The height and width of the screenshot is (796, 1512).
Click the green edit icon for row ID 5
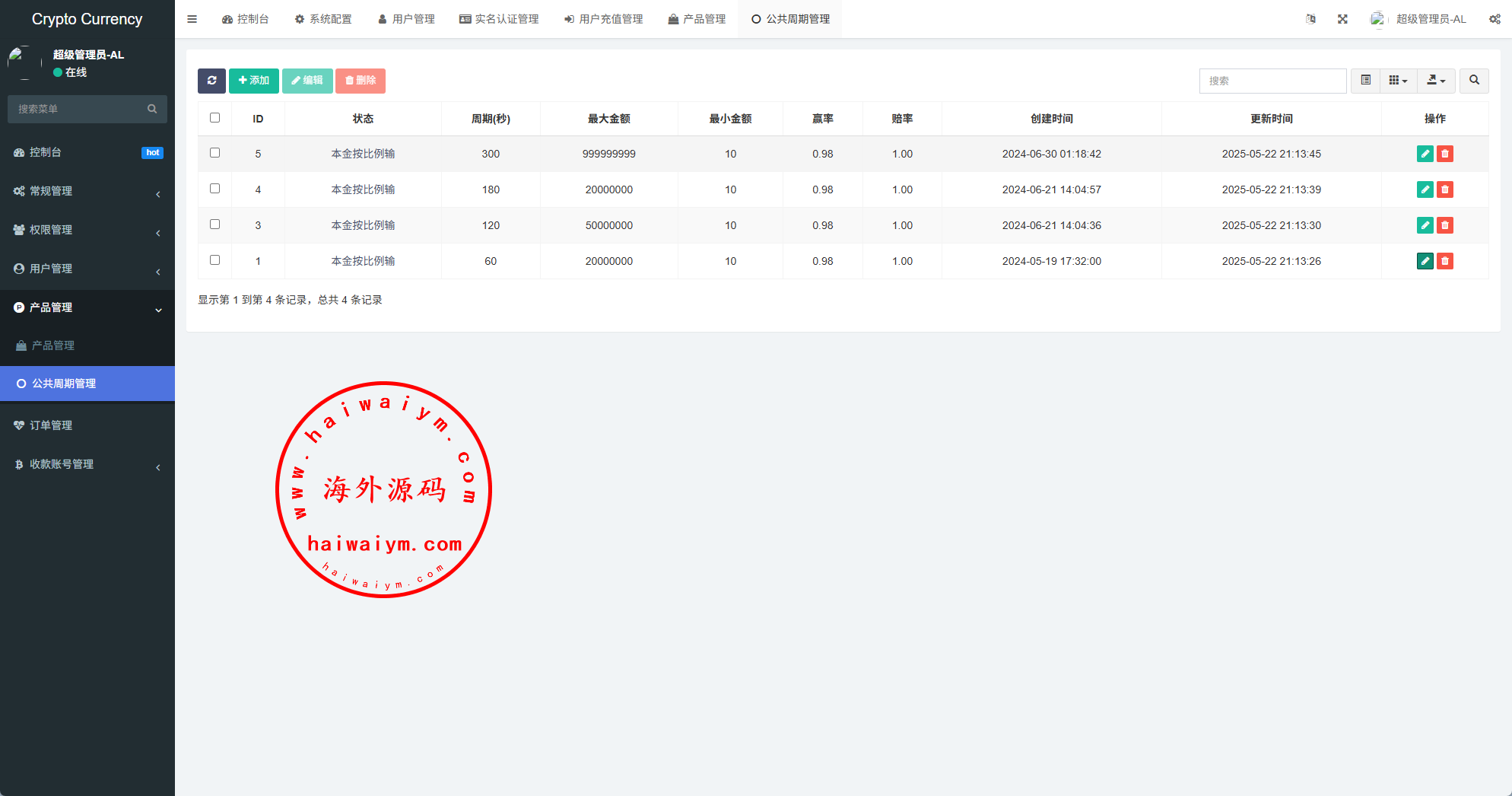1425,154
